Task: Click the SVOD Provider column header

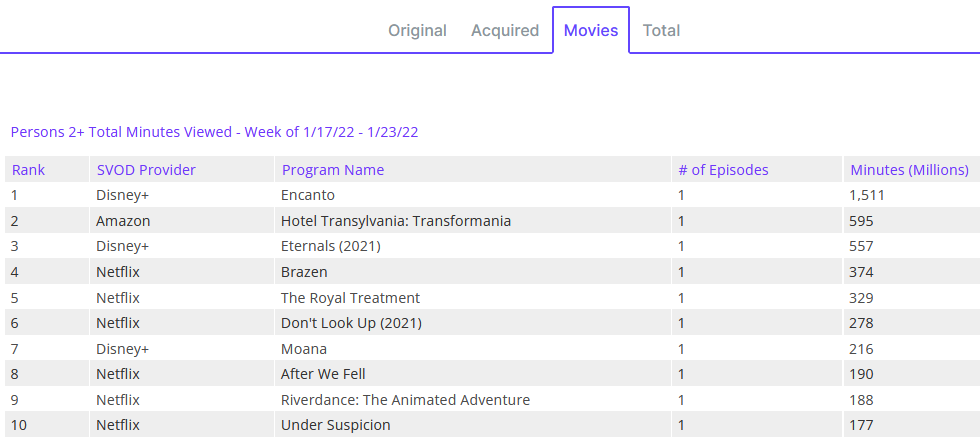Action: [x=146, y=170]
